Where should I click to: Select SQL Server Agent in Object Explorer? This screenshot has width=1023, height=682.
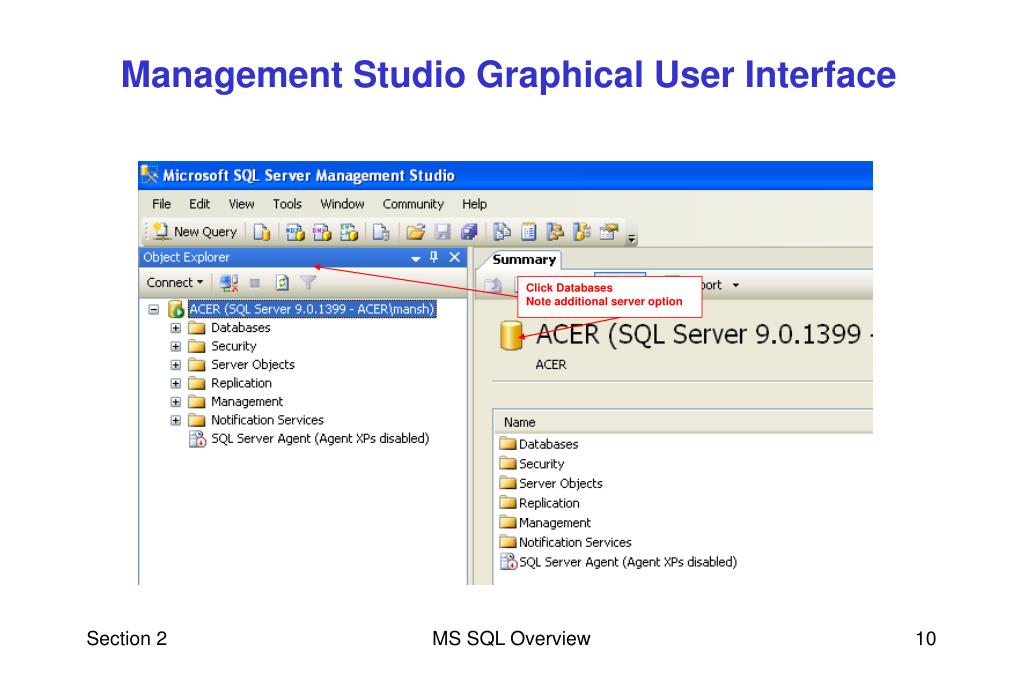pyautogui.click(x=320, y=439)
